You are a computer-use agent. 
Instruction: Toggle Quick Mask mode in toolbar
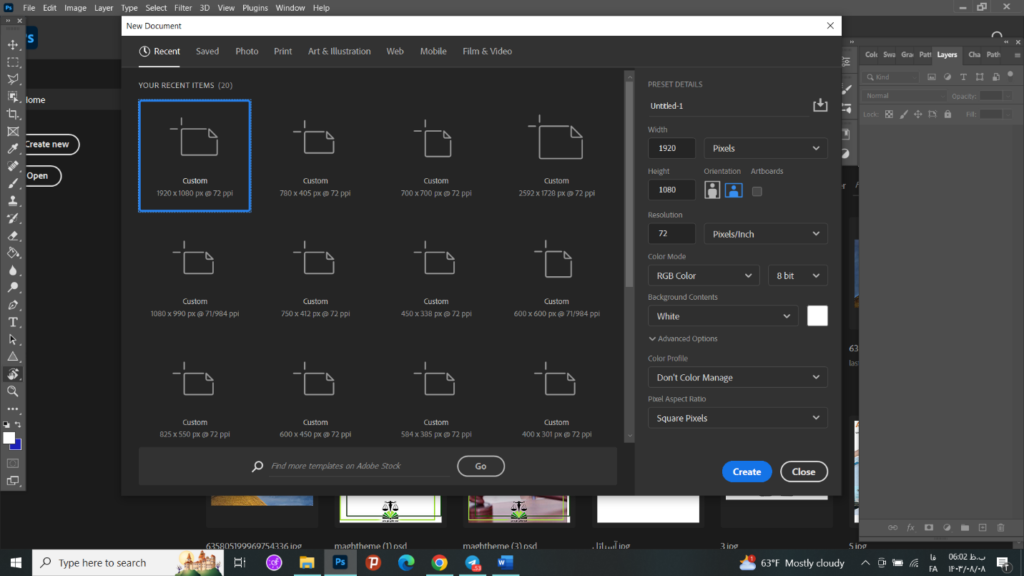(13, 464)
